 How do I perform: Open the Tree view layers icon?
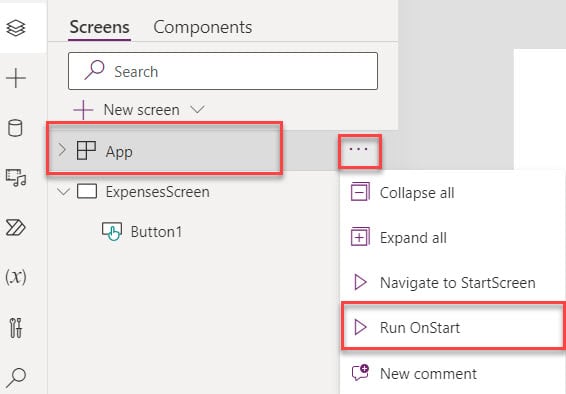click(16, 28)
